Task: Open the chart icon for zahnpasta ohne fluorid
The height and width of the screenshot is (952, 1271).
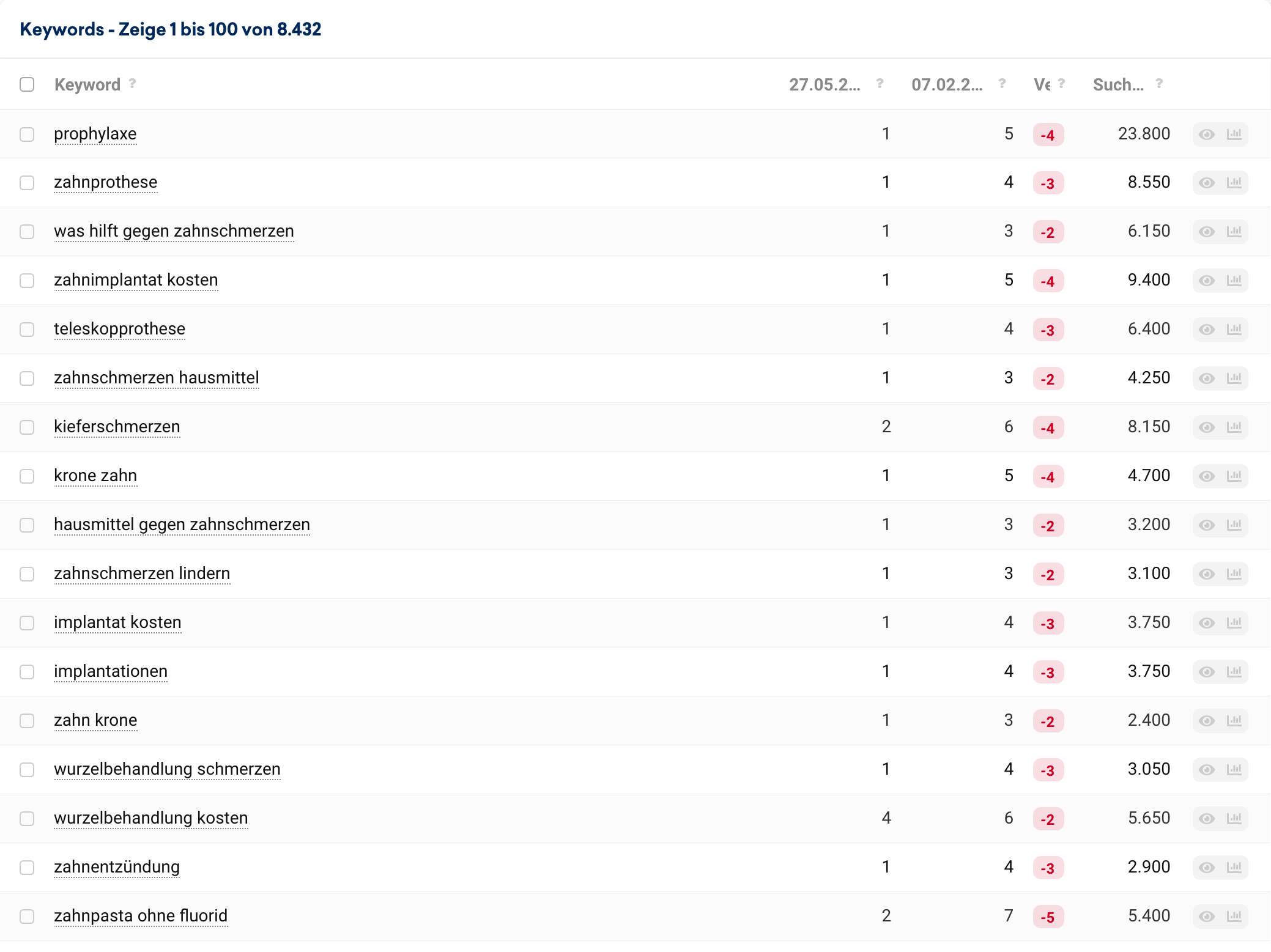Action: point(1234,917)
